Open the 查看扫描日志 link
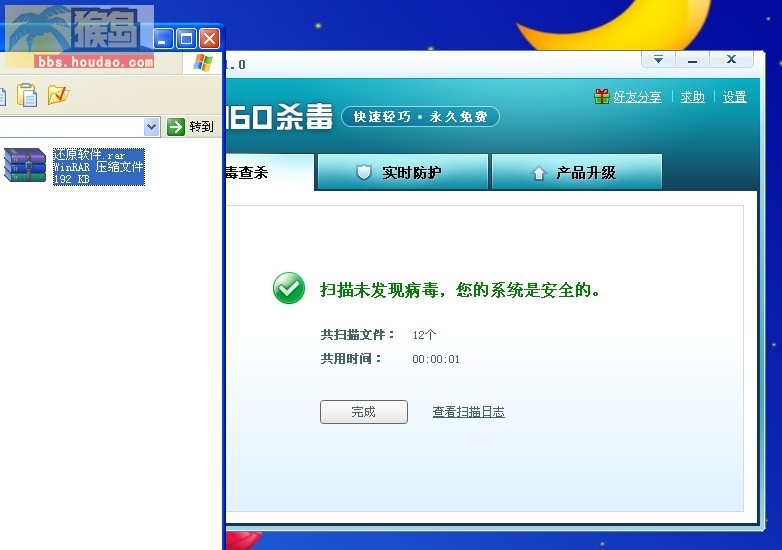 coord(468,412)
